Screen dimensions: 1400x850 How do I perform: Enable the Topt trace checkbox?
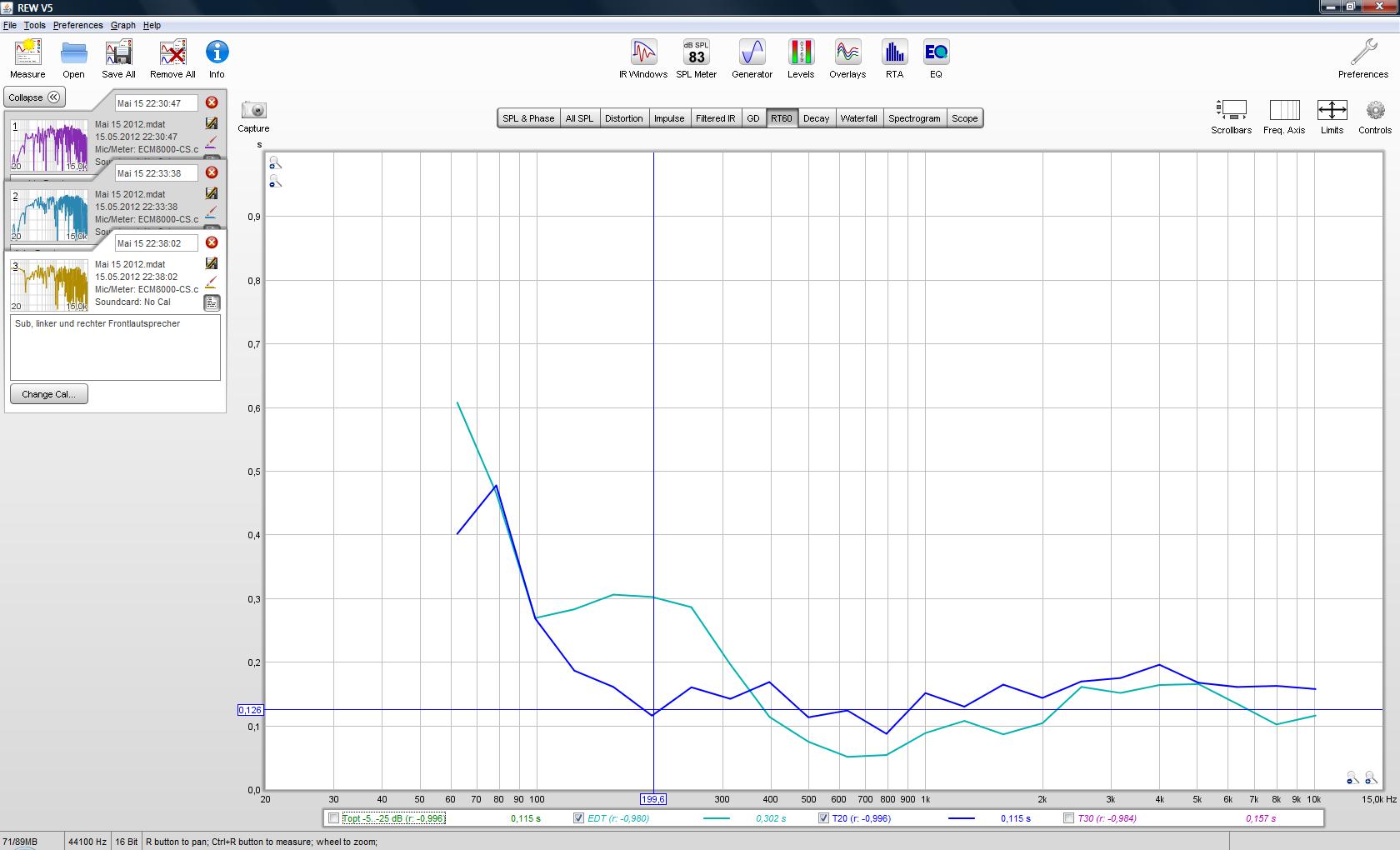click(x=334, y=818)
